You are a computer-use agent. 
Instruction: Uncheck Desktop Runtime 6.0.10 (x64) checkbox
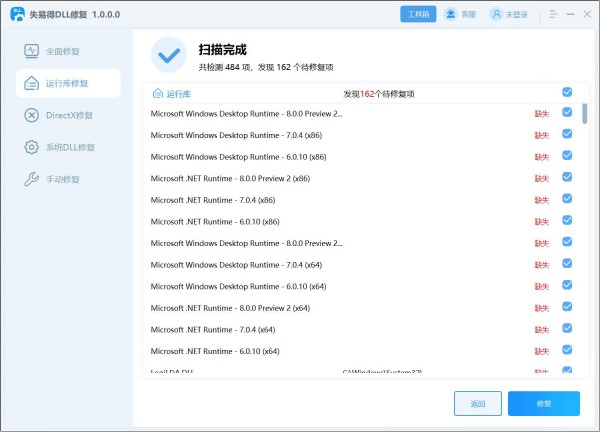[567, 285]
